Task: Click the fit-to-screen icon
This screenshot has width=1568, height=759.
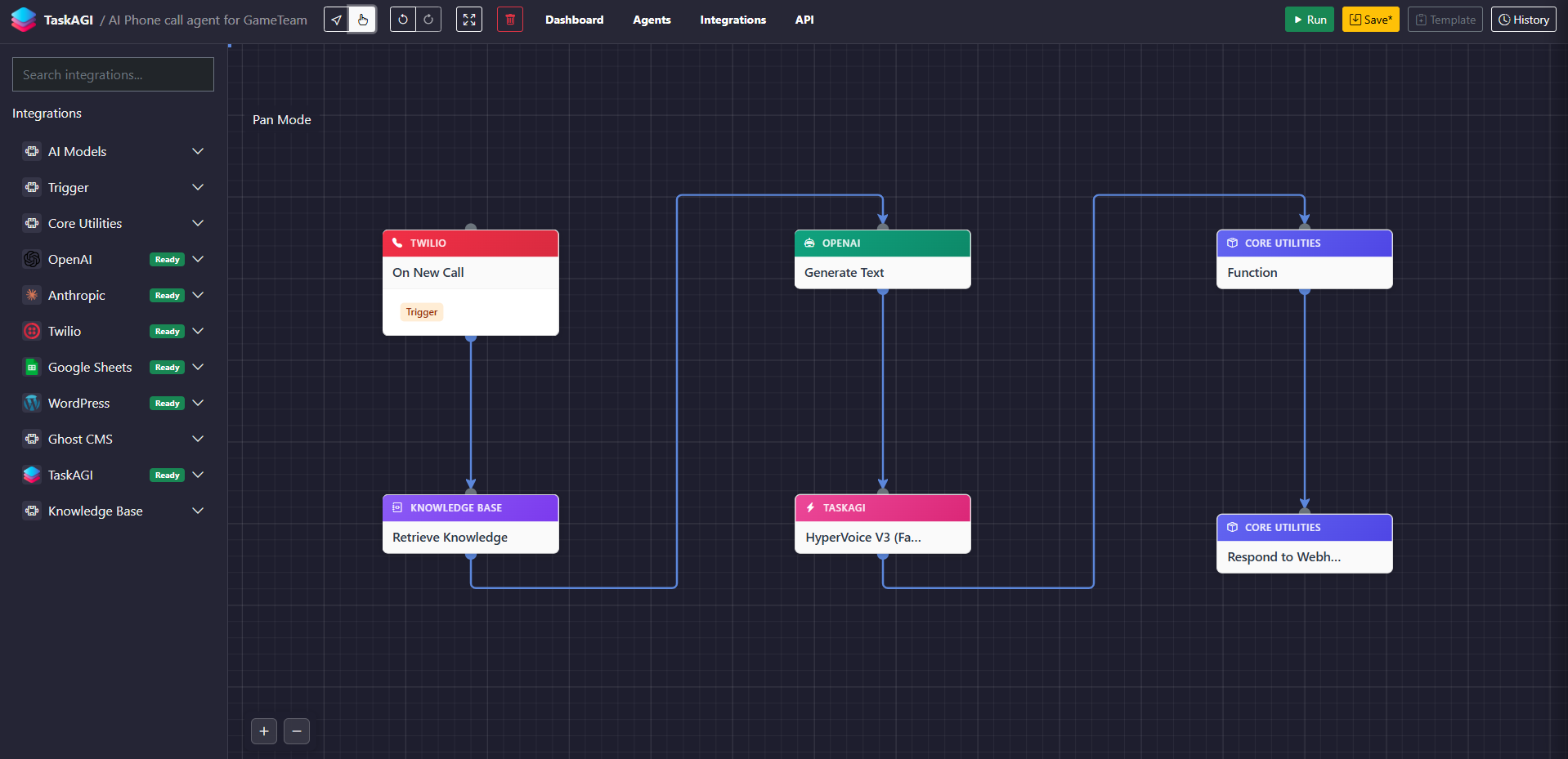Action: (x=469, y=20)
